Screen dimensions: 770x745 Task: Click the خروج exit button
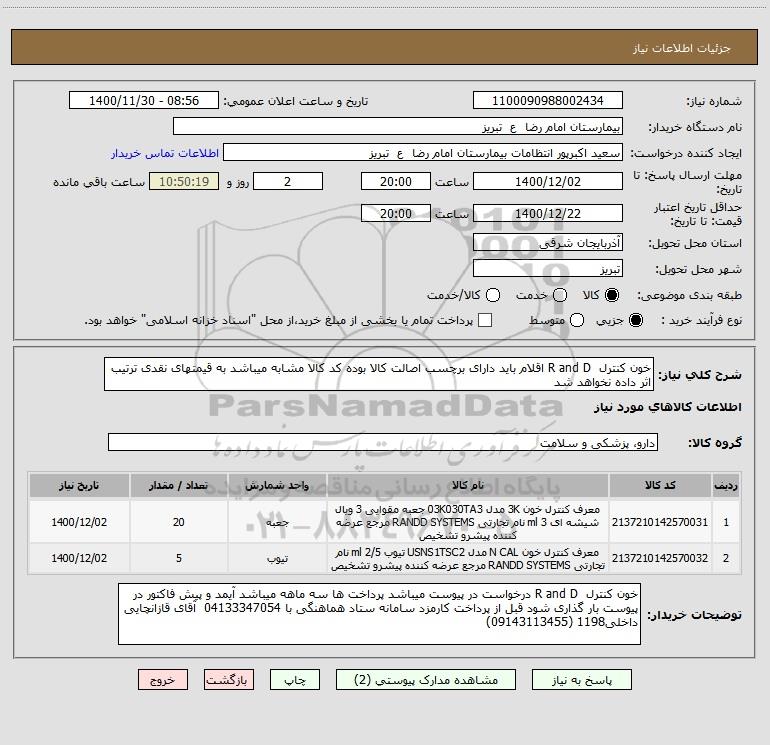pyautogui.click(x=163, y=680)
